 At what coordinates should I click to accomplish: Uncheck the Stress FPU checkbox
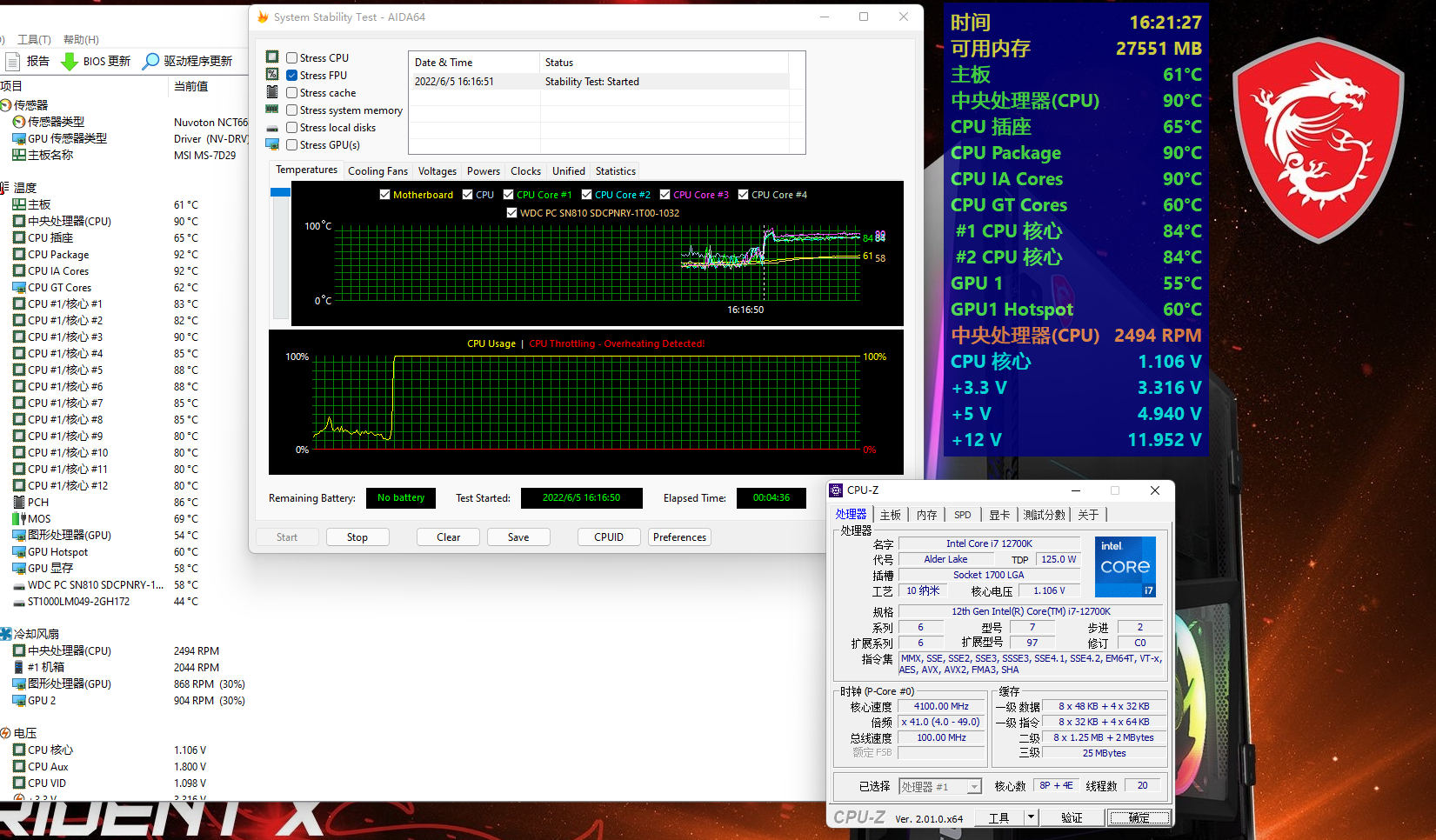click(292, 75)
